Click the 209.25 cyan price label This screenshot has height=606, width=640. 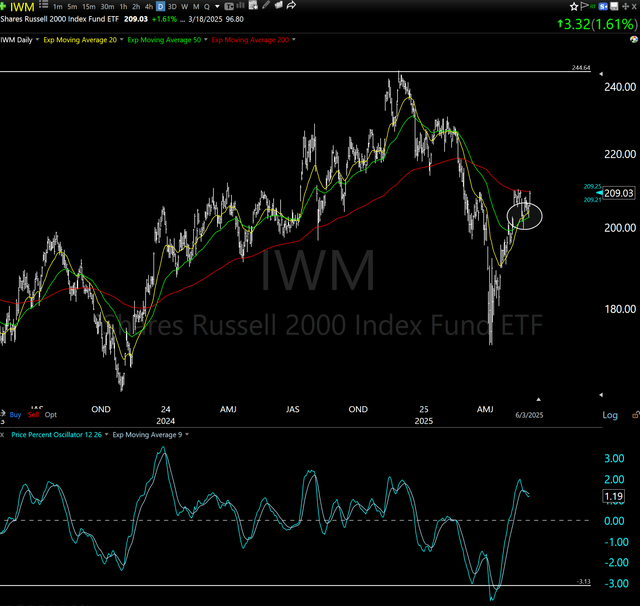click(x=592, y=186)
